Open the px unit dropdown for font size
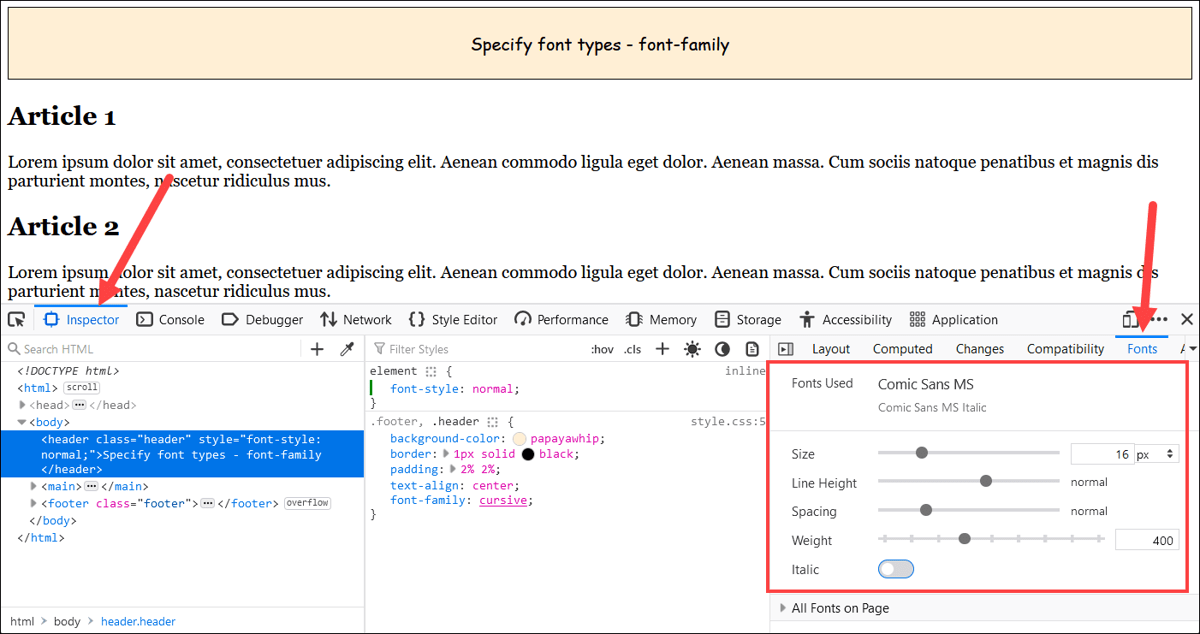Viewport: 1200px width, 634px height. 1156,453
